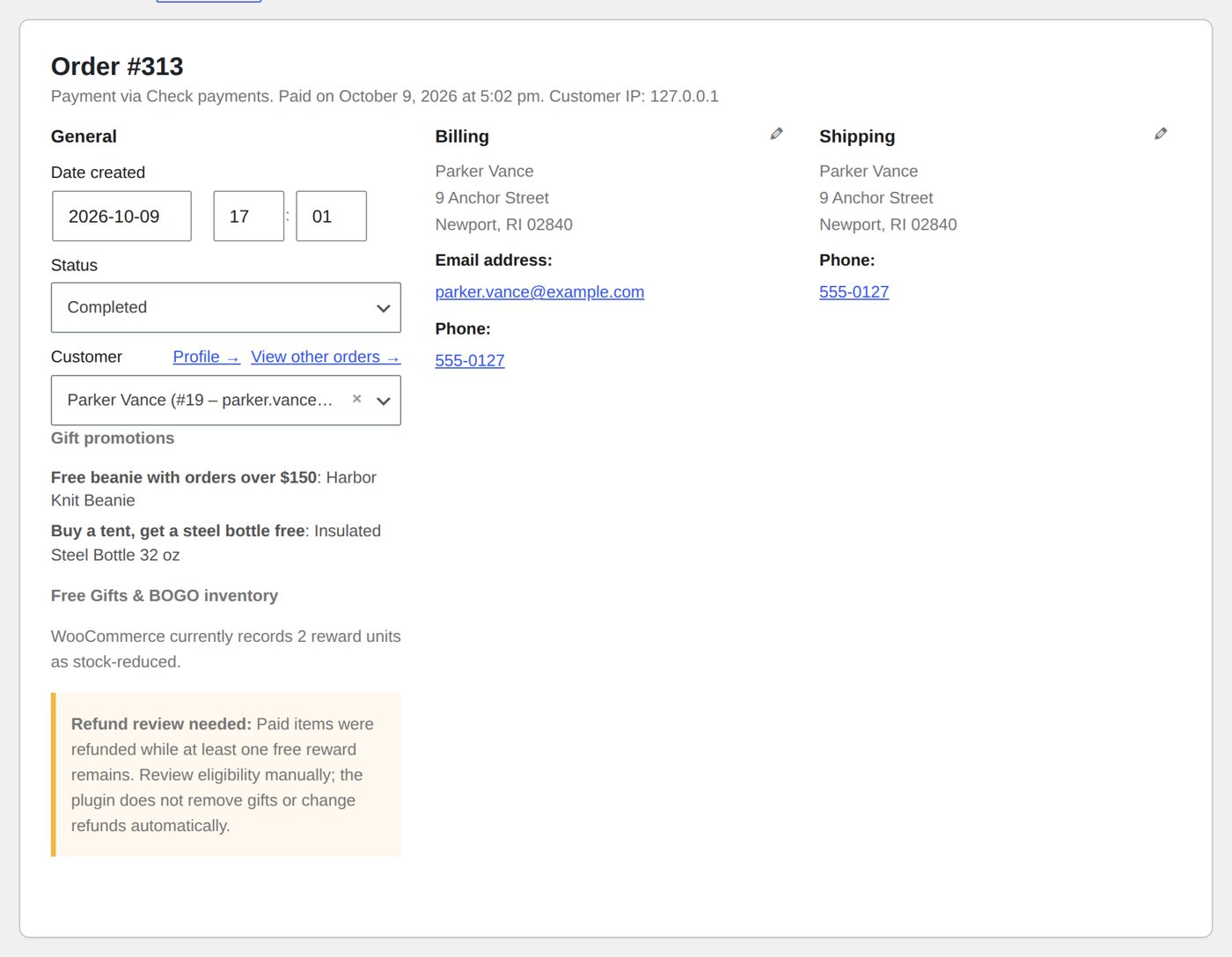Open the Status dropdown showing Completed
This screenshot has height=957, width=1232.
pyautogui.click(x=226, y=307)
